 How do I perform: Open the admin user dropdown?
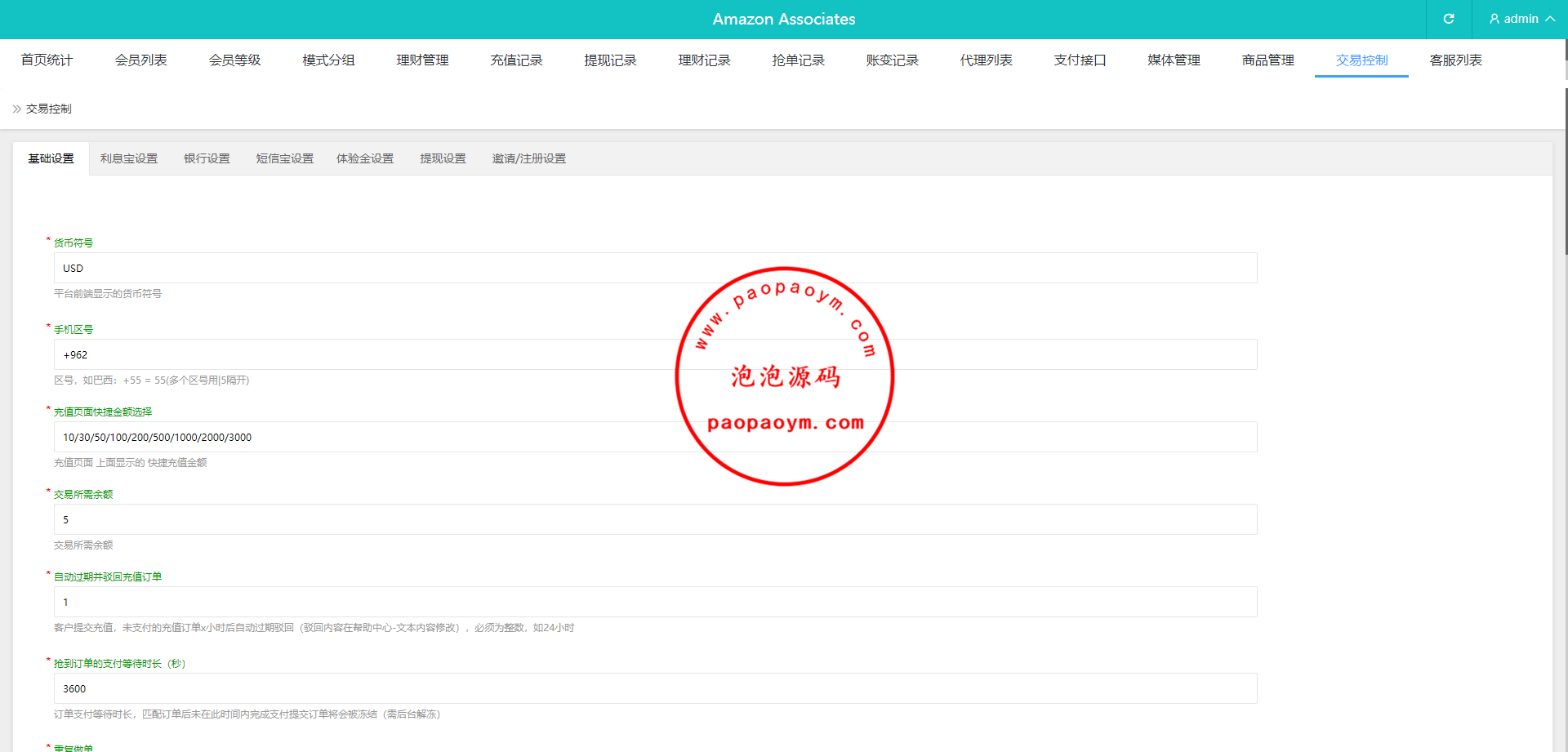[x=1521, y=19]
